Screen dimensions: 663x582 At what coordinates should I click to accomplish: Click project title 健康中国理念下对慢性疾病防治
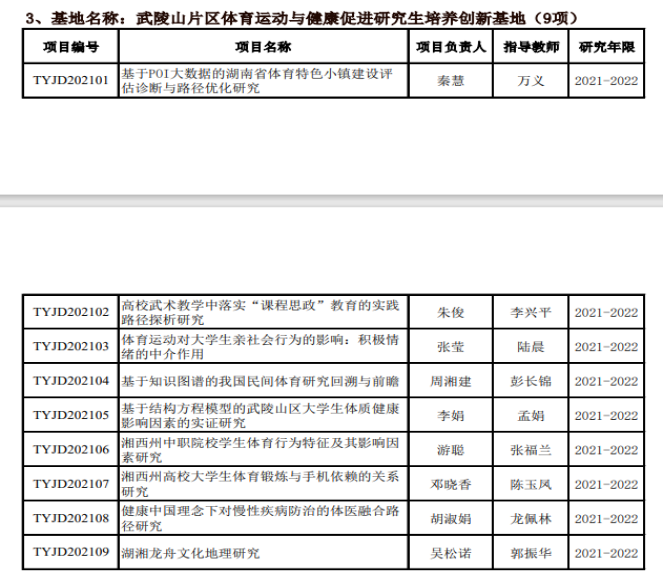(x=260, y=518)
